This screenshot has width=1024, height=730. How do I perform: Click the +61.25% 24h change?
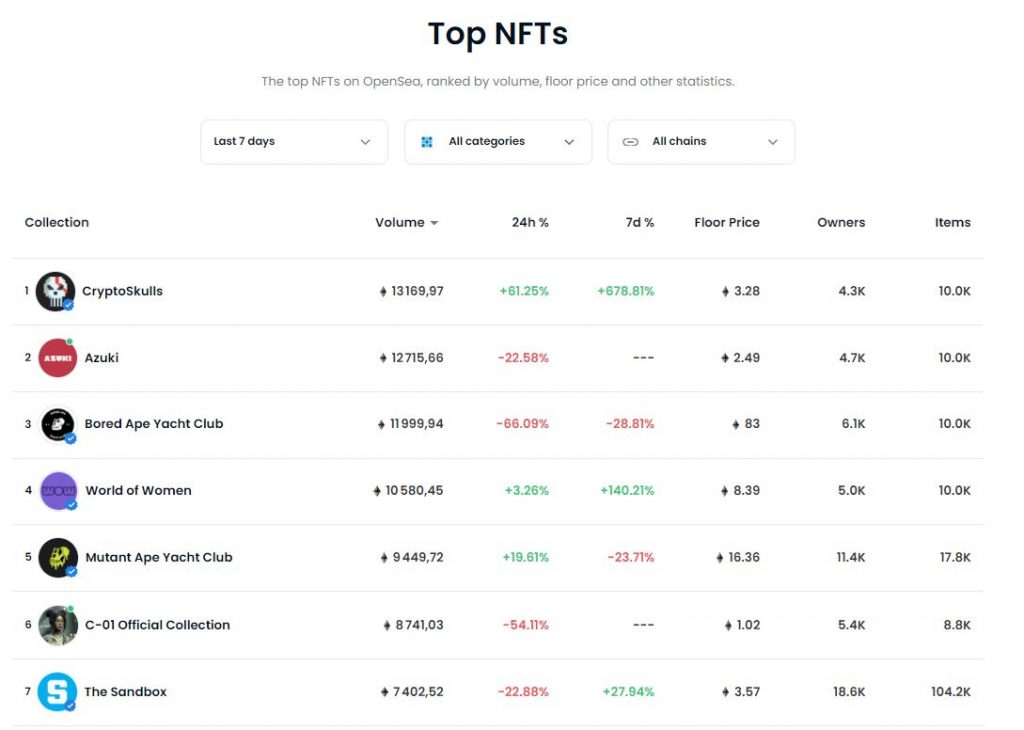coord(524,291)
